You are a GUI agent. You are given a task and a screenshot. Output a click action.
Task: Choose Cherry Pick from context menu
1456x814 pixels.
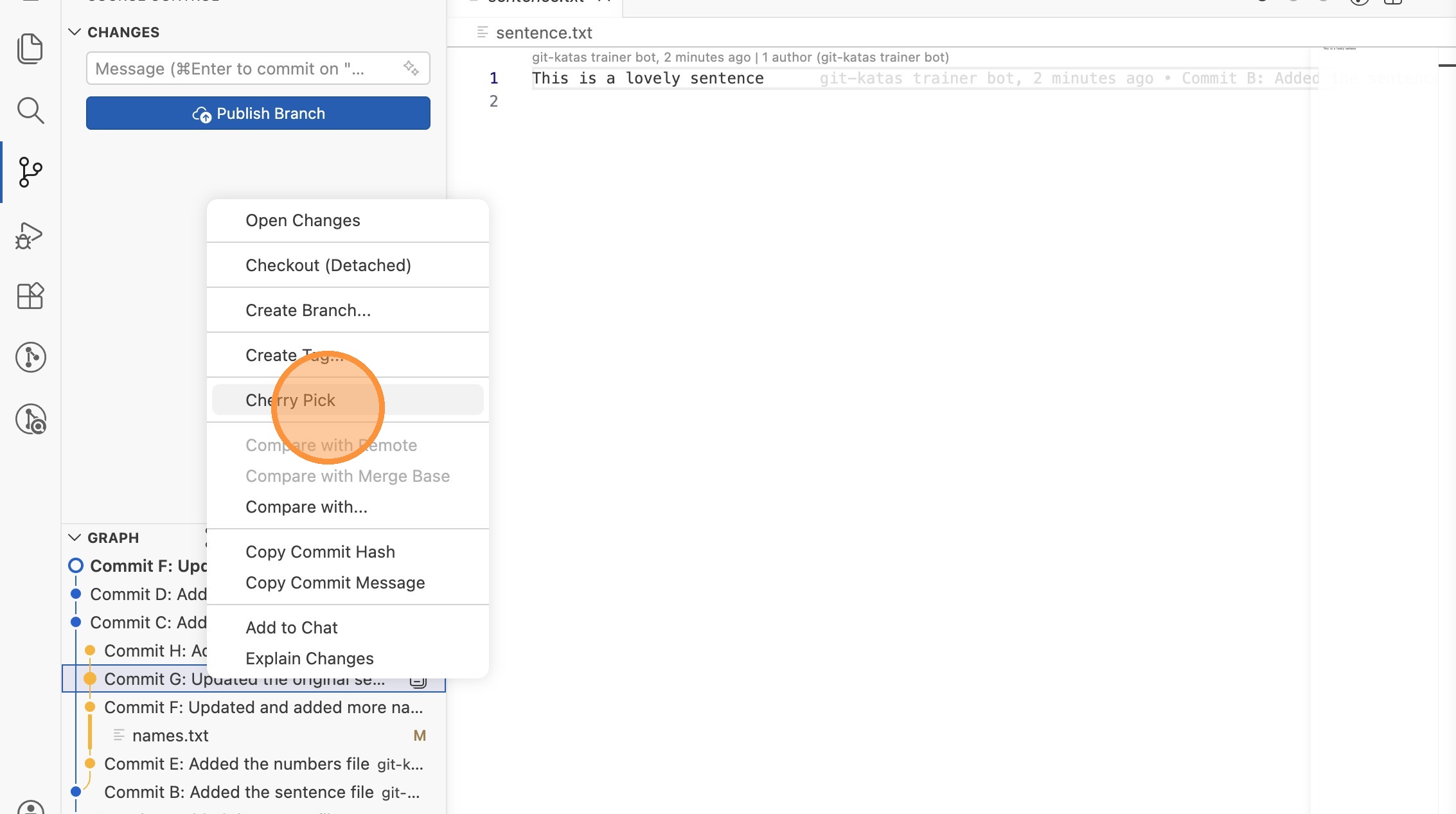[290, 400]
